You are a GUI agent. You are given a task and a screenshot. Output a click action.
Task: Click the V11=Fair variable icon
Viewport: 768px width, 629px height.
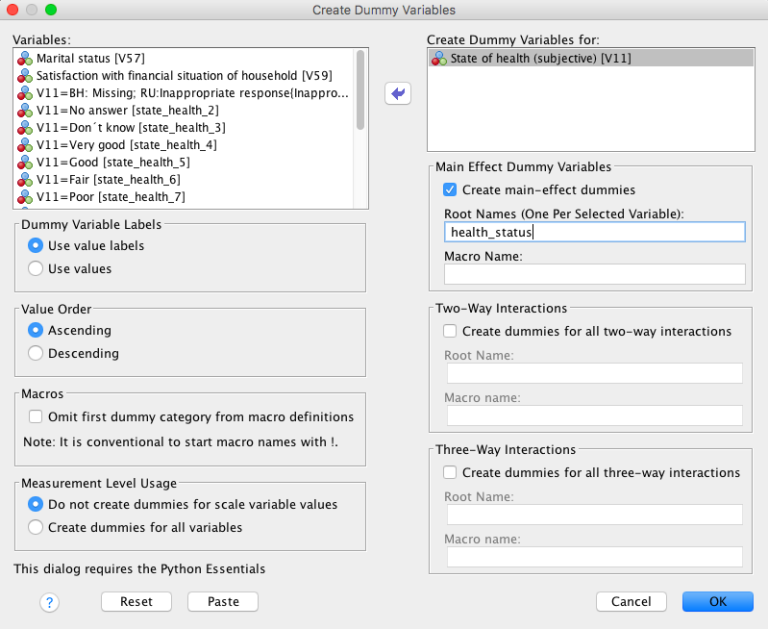pyautogui.click(x=25, y=179)
